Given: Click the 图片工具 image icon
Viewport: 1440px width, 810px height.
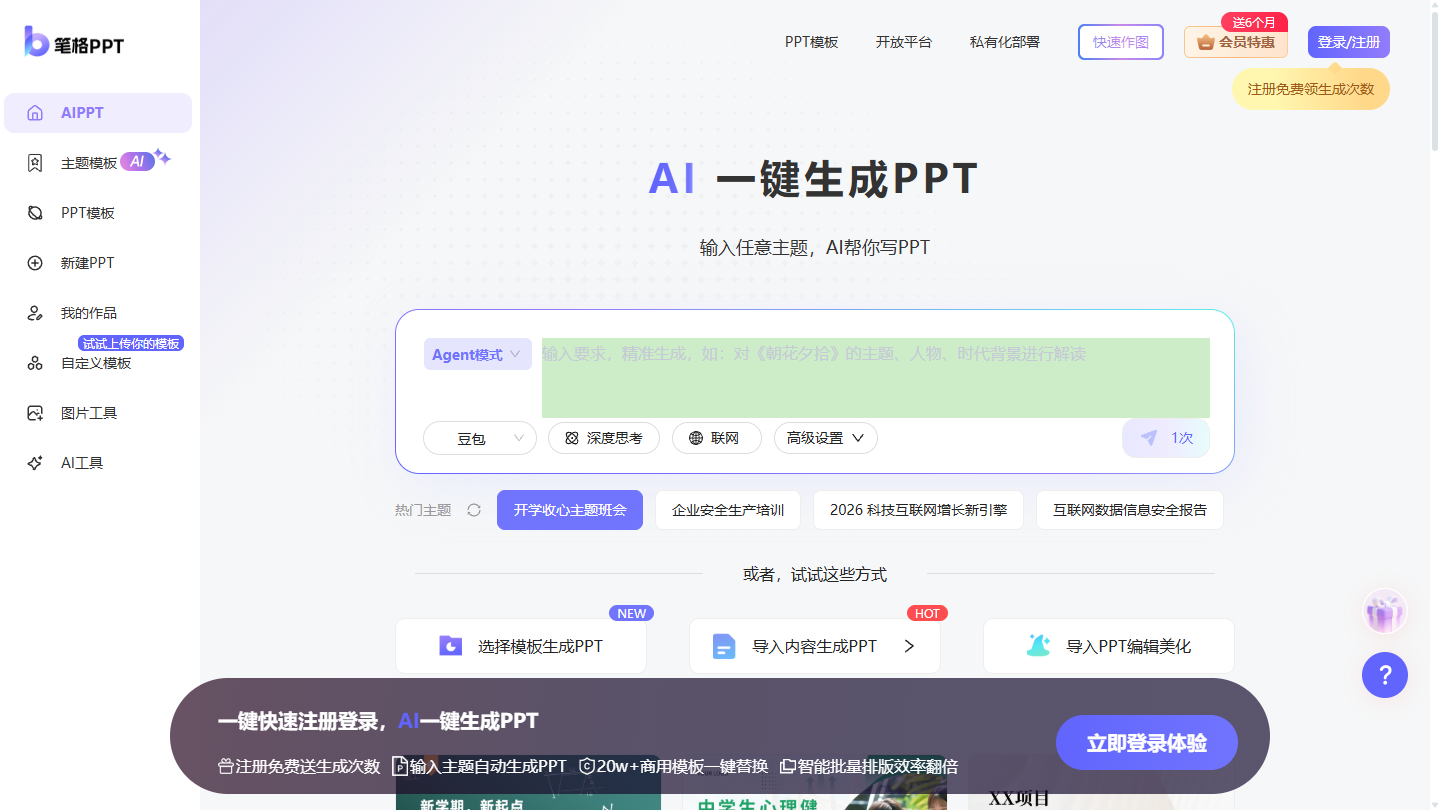Looking at the screenshot, I should coord(35,413).
